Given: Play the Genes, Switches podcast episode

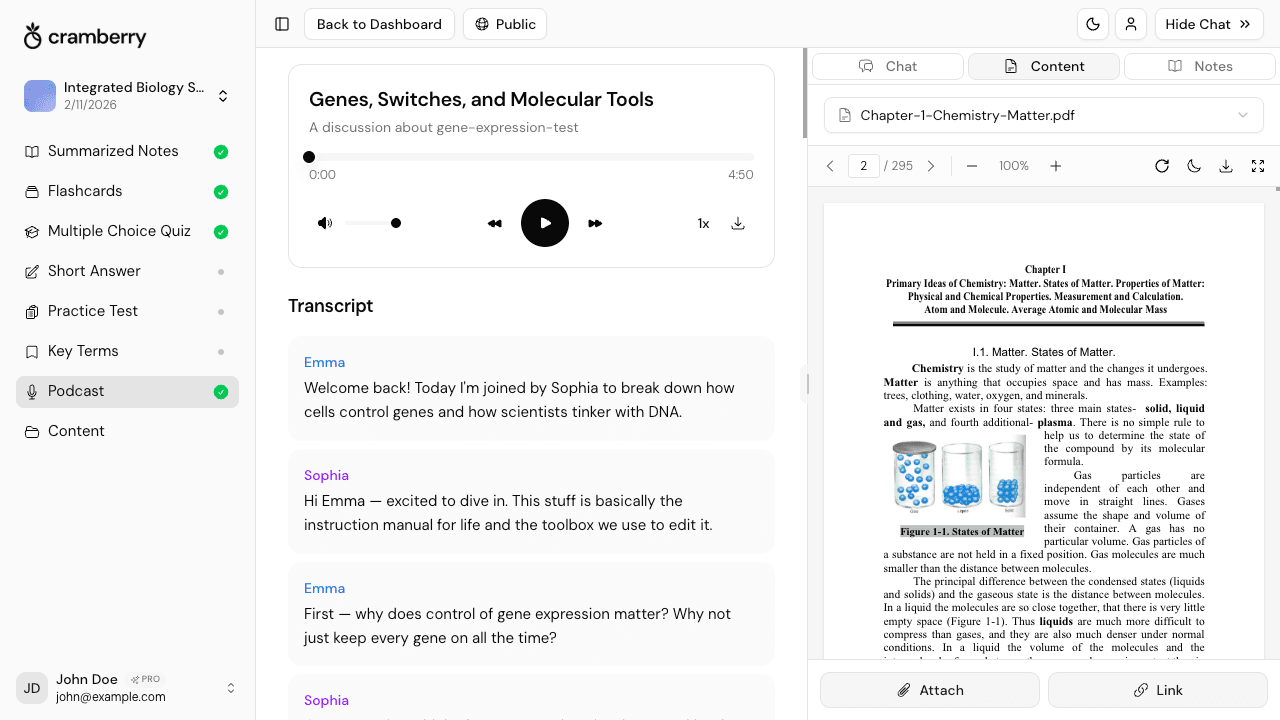Looking at the screenshot, I should pyautogui.click(x=545, y=223).
